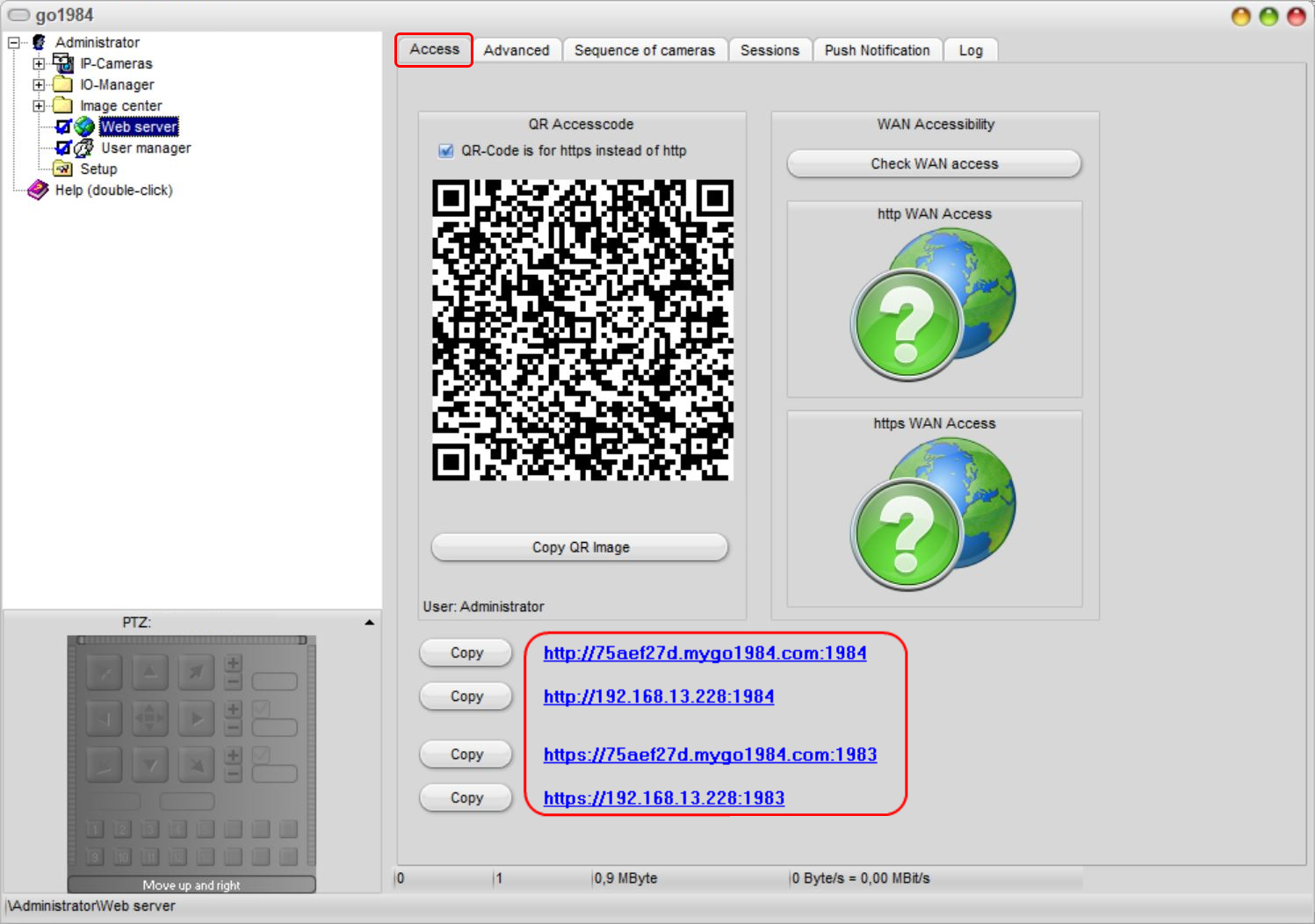Click the PTZ center four-way arrows button
The width and height of the screenshot is (1315, 924).
(x=150, y=718)
